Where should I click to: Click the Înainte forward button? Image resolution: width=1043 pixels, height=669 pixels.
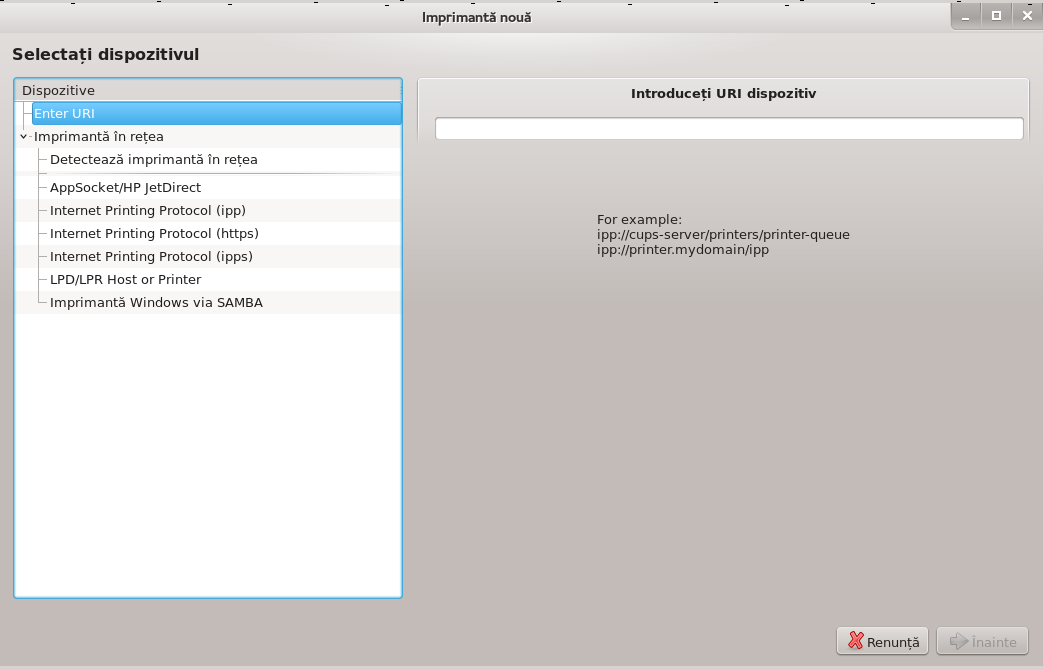(x=982, y=641)
